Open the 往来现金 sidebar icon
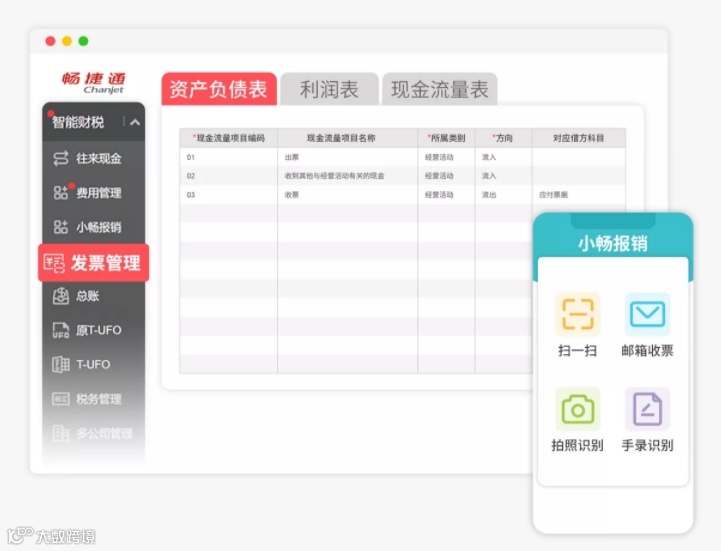The width and height of the screenshot is (721, 551). pos(61,158)
